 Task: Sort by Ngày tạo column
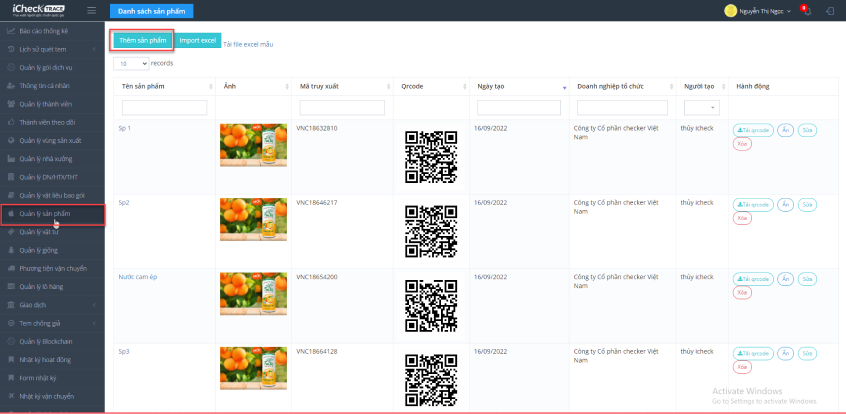(519, 86)
